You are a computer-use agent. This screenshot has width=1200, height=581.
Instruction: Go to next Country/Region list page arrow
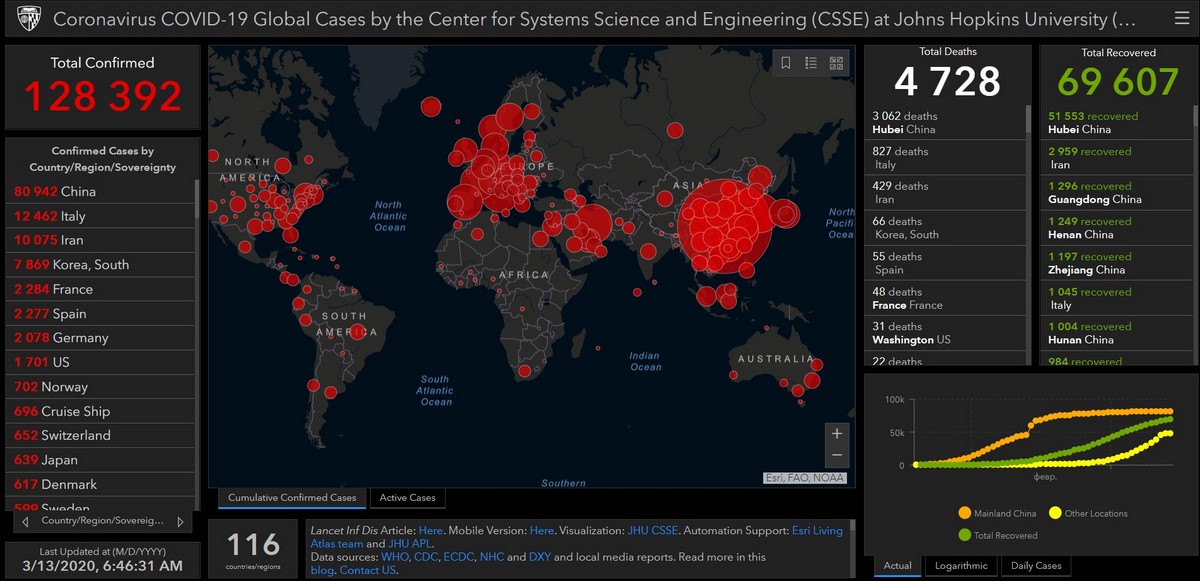(x=180, y=521)
